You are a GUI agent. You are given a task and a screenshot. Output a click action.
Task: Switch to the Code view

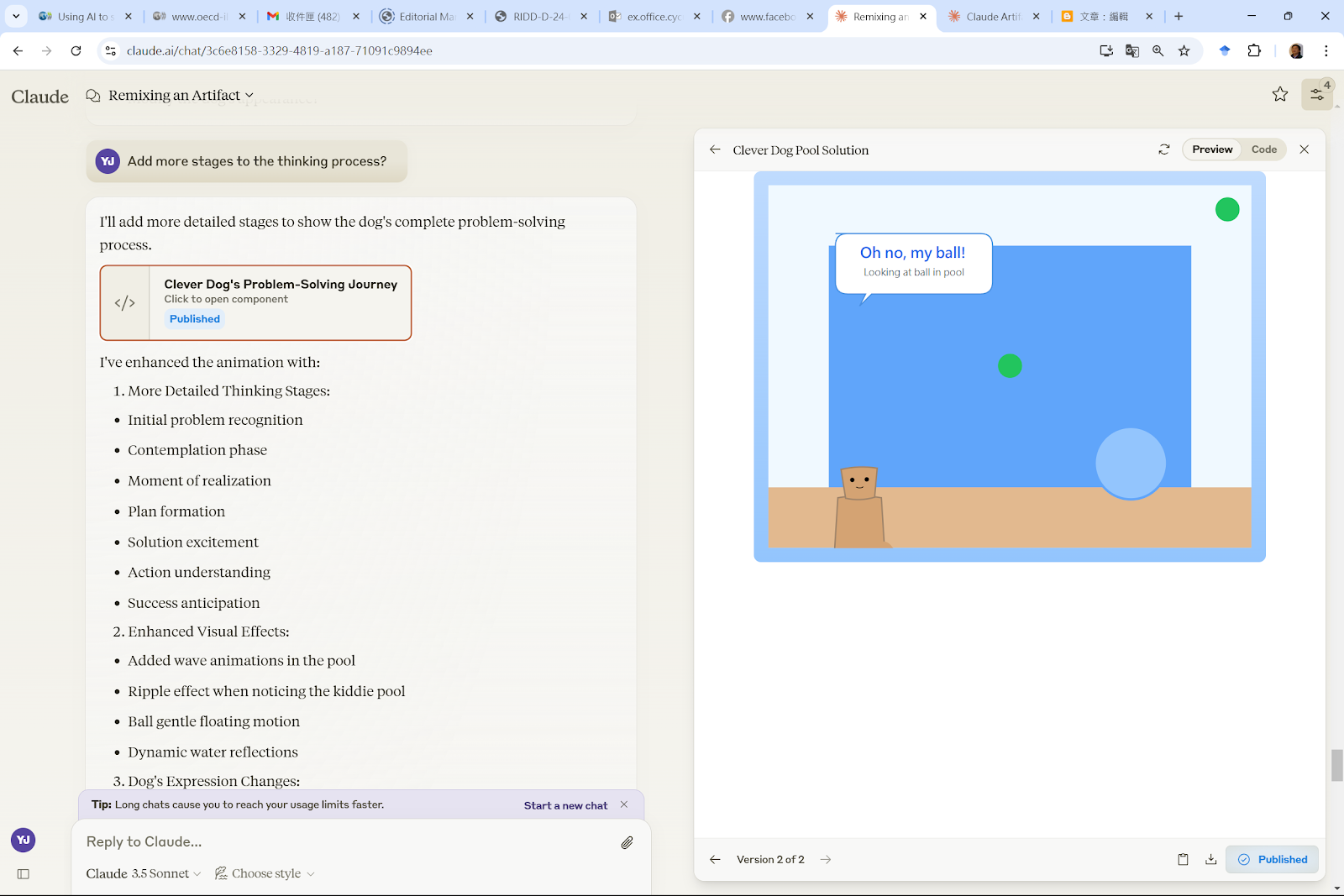tap(1263, 149)
